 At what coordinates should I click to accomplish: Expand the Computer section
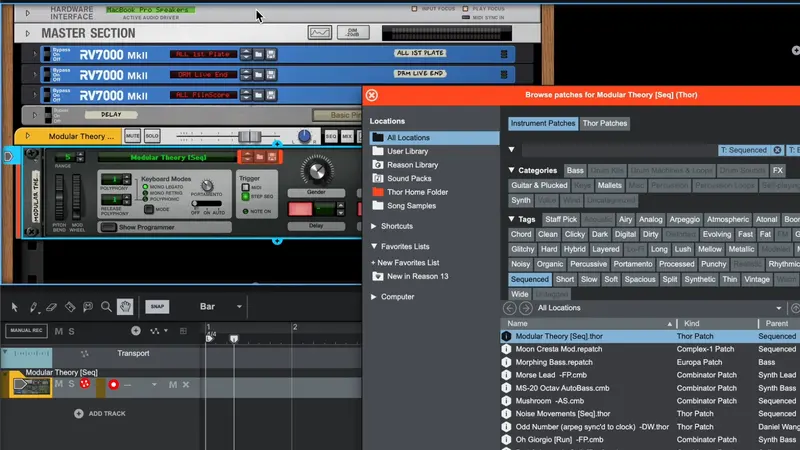[374, 296]
